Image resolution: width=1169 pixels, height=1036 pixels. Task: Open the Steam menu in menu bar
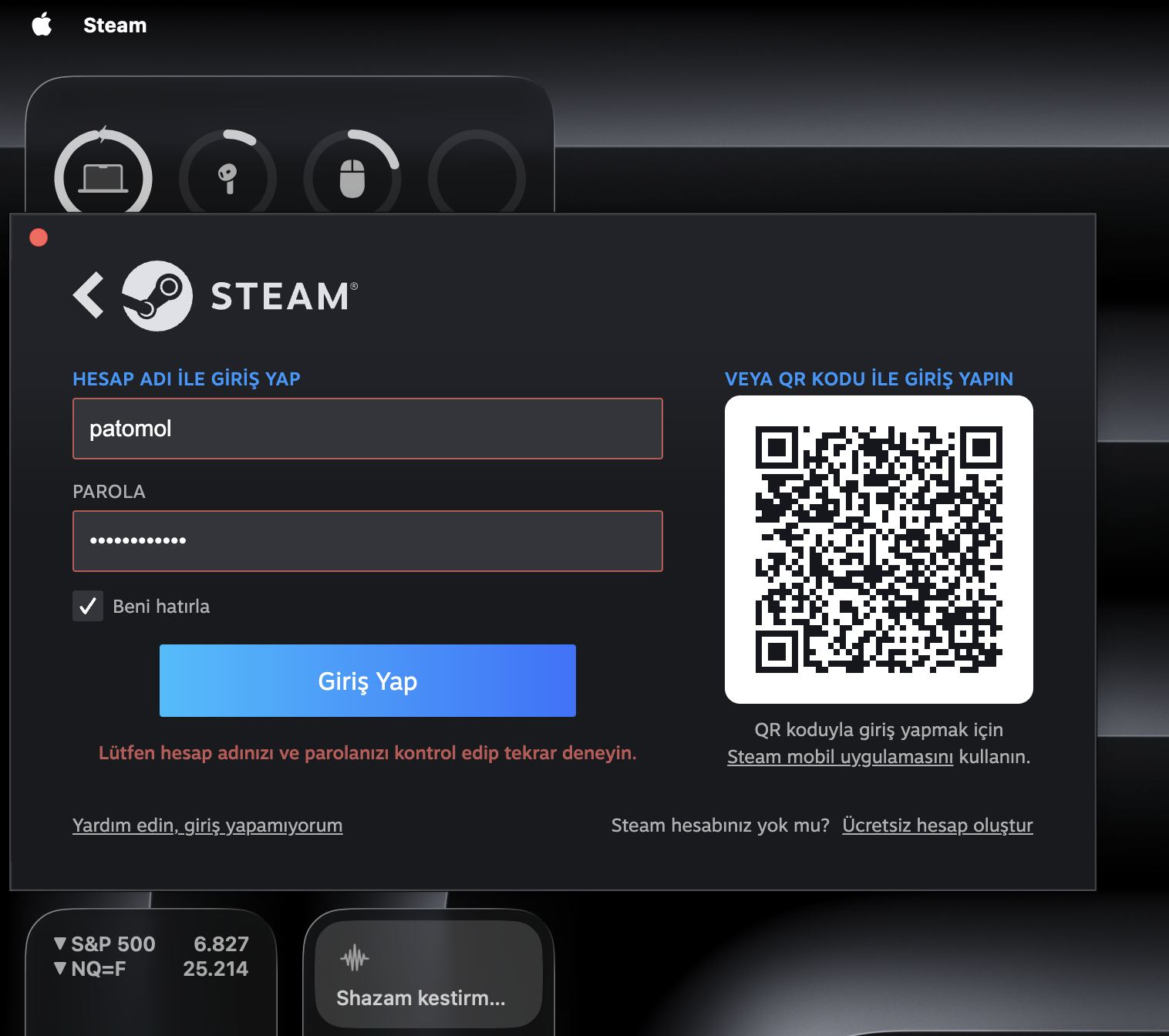pyautogui.click(x=115, y=25)
